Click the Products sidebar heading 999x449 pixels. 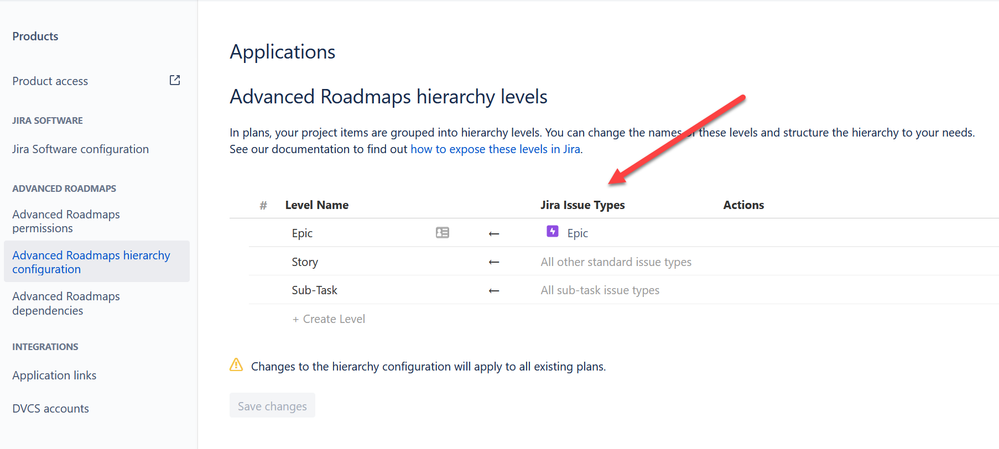pyautogui.click(x=35, y=36)
